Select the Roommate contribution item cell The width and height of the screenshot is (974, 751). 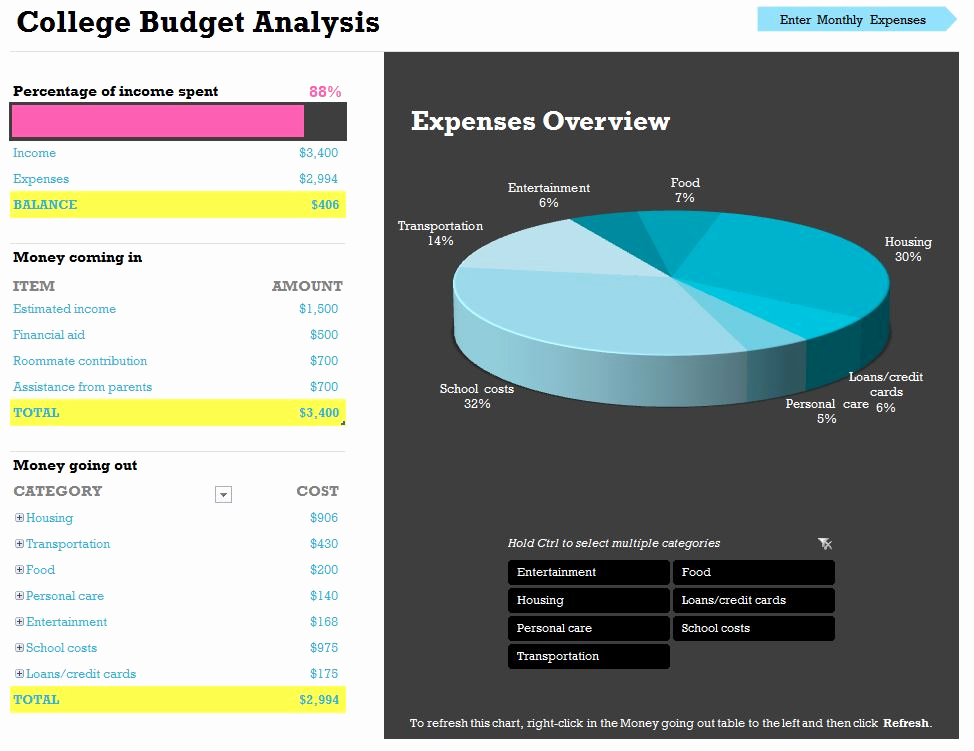(x=80, y=361)
